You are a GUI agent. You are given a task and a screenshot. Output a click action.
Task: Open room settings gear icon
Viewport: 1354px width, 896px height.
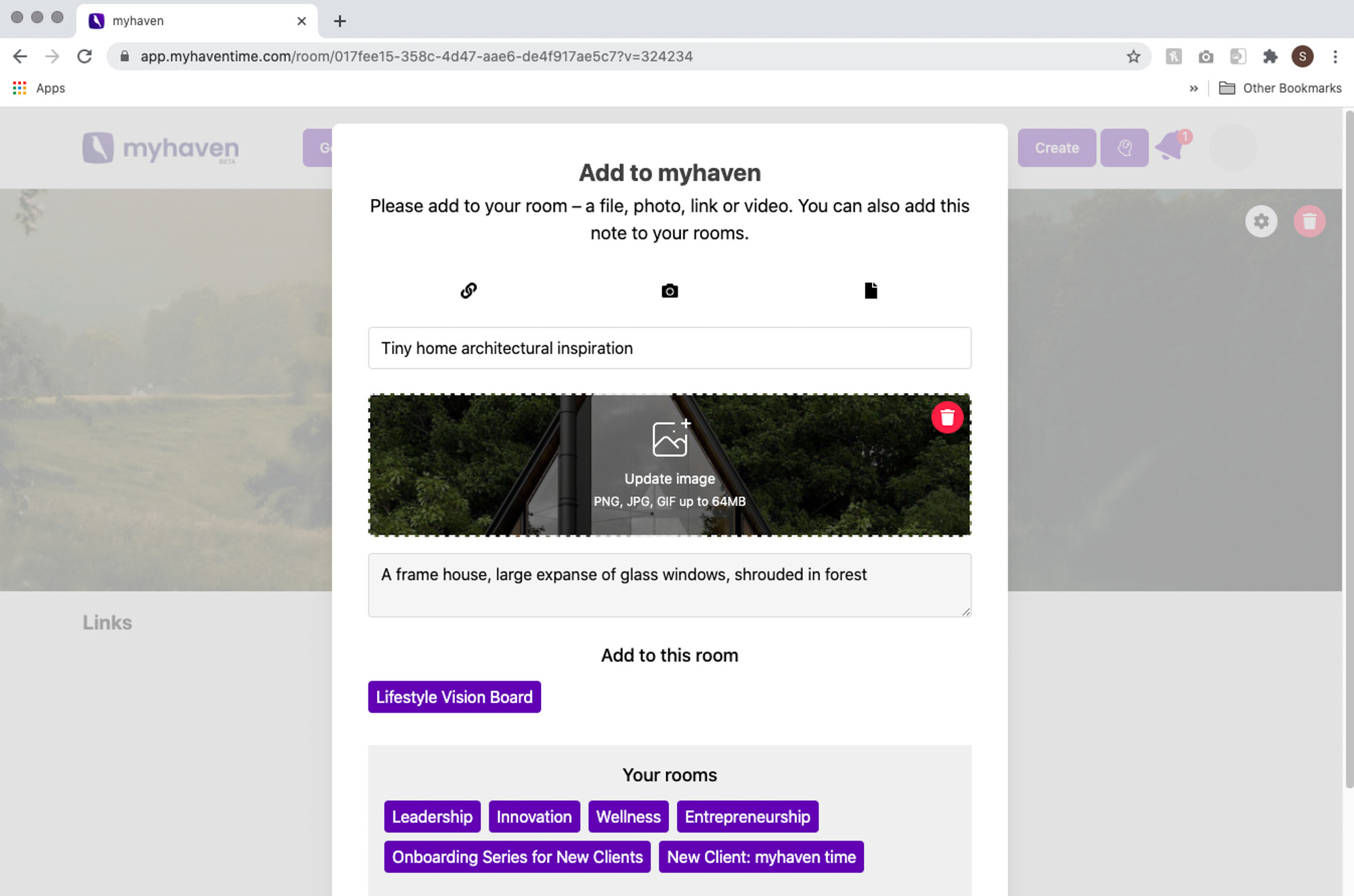1261,221
